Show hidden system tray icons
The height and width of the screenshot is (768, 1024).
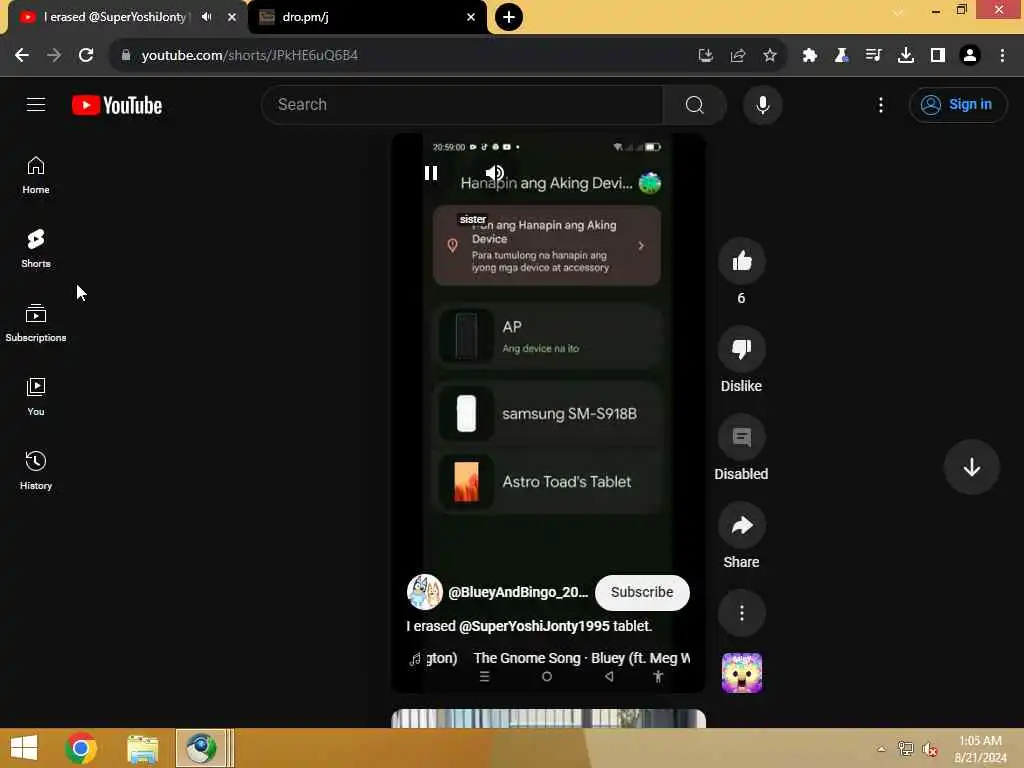pyautogui.click(x=881, y=748)
